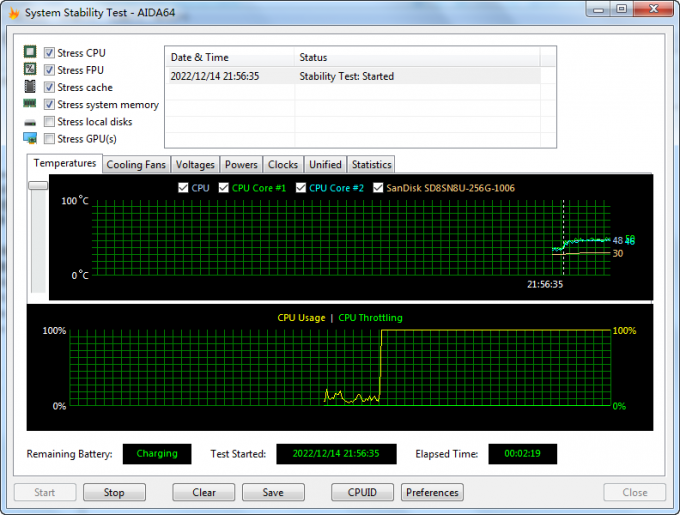Viewport: 680px width, 515px height.
Task: Click the temperature graph vertical slider handle
Action: tap(38, 185)
